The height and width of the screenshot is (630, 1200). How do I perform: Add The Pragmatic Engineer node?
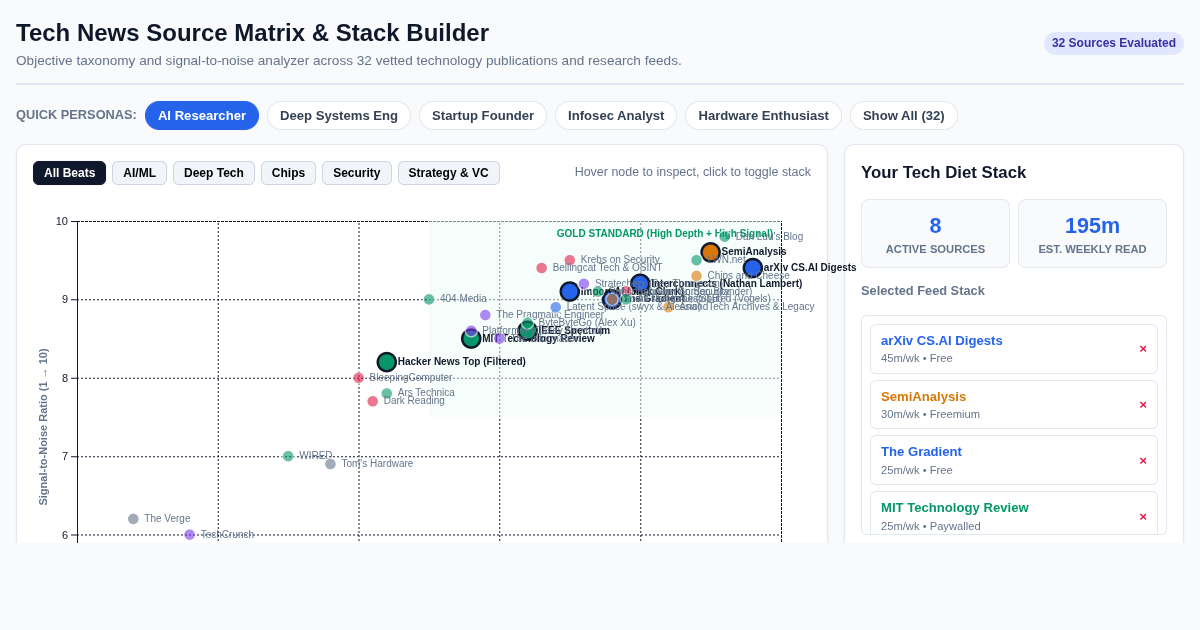[485, 315]
